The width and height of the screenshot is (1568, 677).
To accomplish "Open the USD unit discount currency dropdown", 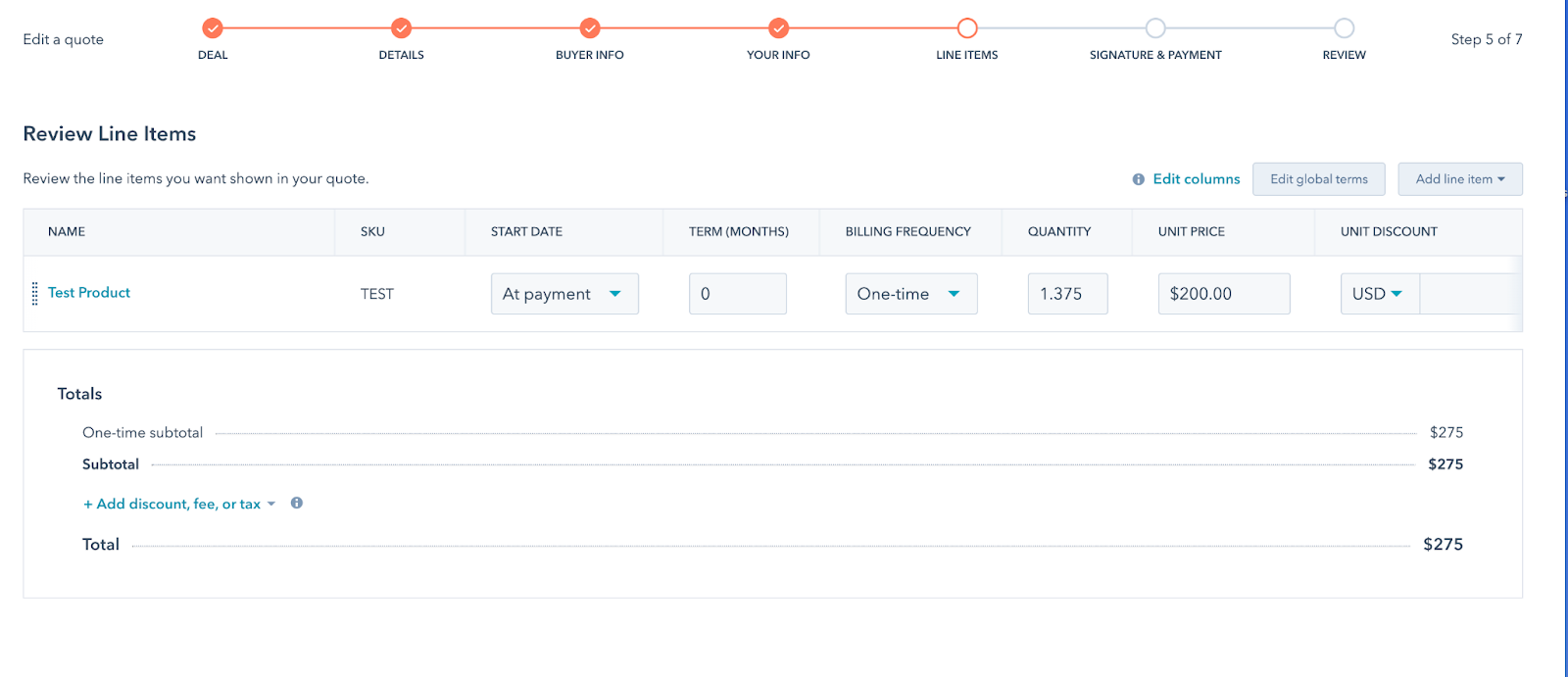I will pos(1380,294).
